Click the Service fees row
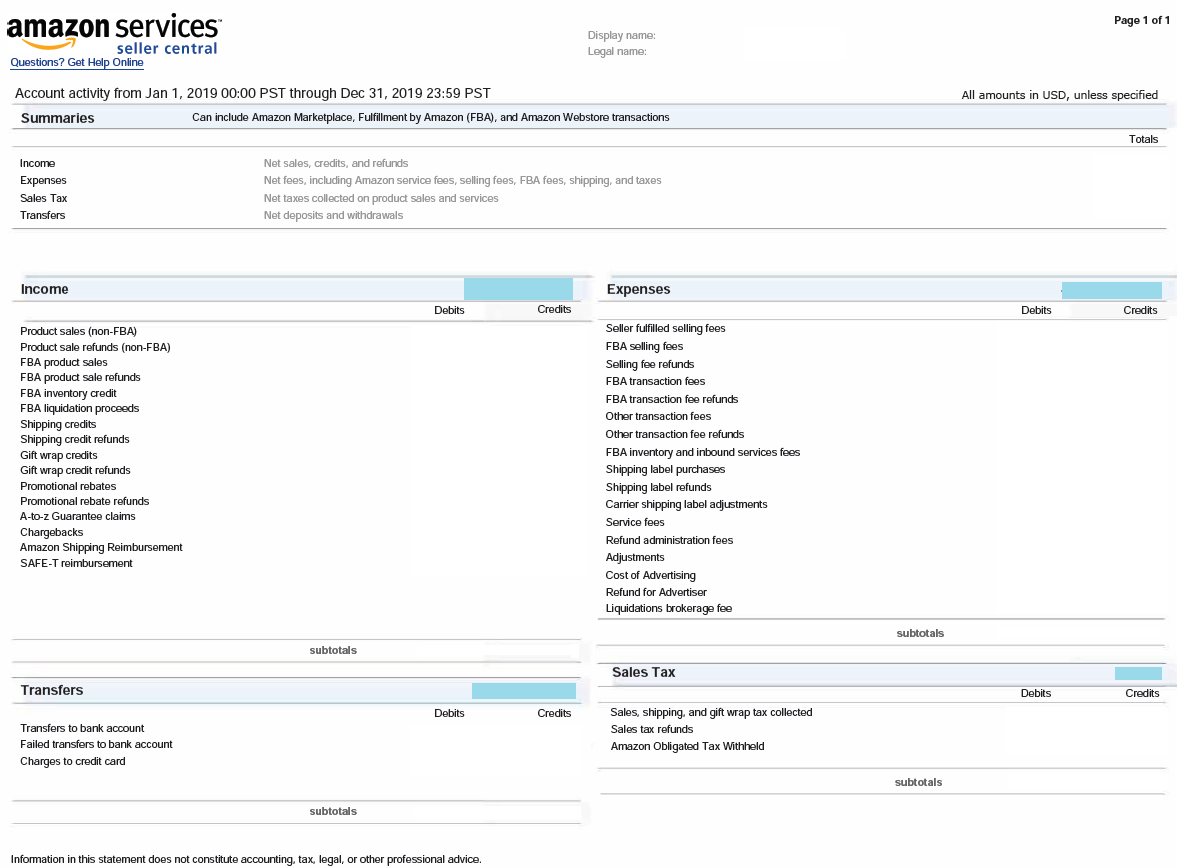Viewport: 1180px width, 868px height. (634, 522)
